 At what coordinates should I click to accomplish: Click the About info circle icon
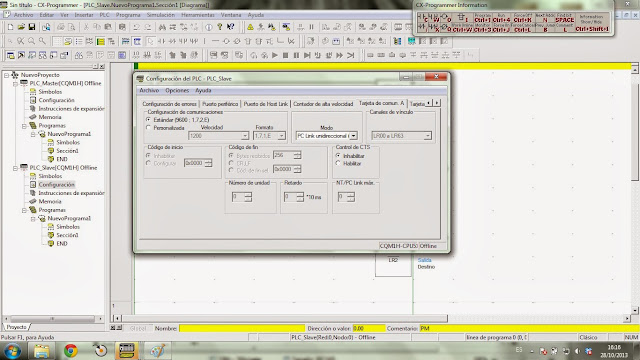209,27
